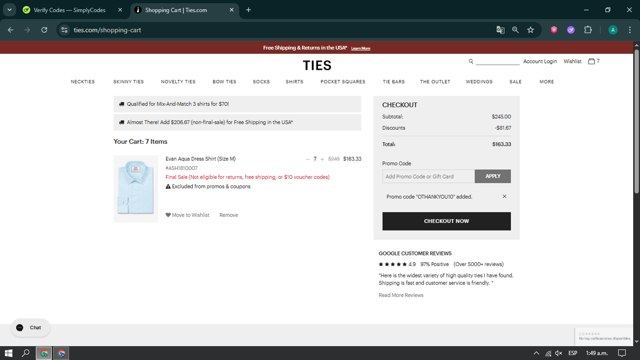The height and width of the screenshot is (360, 640).
Task: Open the pink shield extension
Action: [x=553, y=30]
